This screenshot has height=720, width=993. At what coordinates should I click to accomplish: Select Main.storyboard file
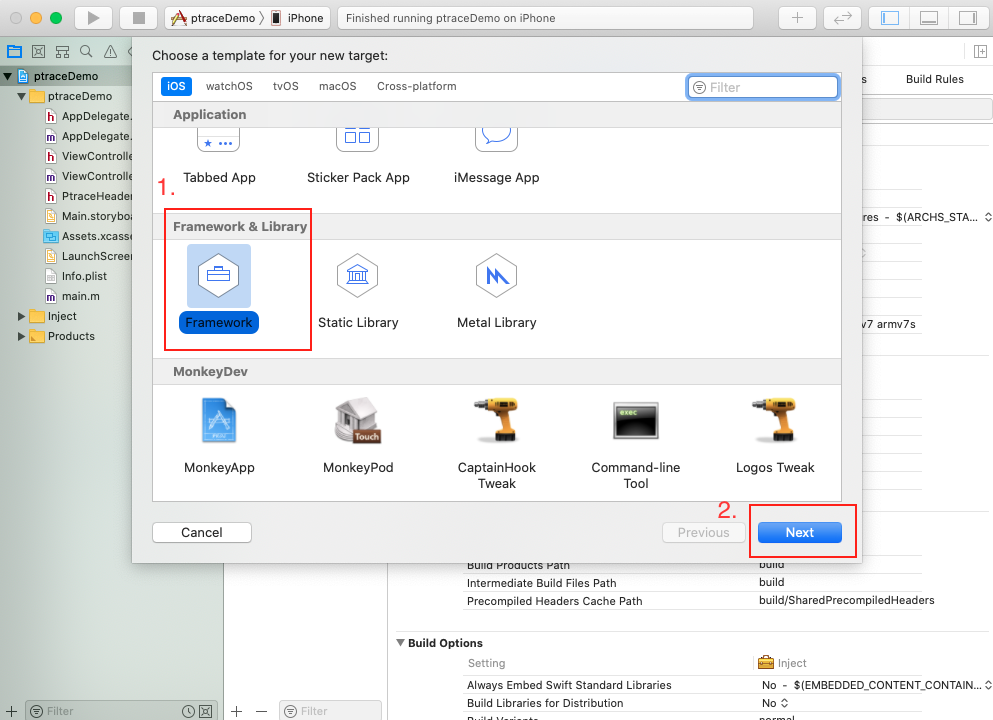point(89,217)
